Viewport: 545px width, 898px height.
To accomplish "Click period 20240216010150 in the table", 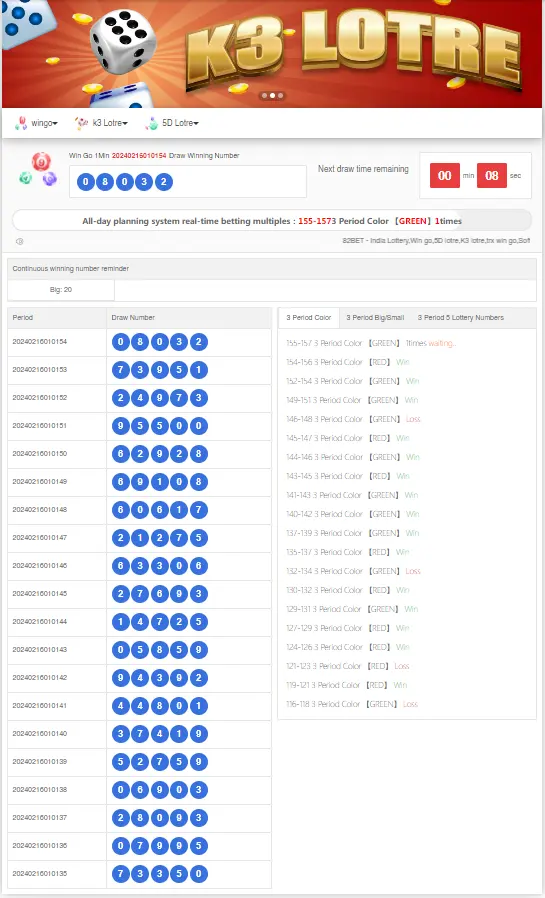I will pos(40,454).
